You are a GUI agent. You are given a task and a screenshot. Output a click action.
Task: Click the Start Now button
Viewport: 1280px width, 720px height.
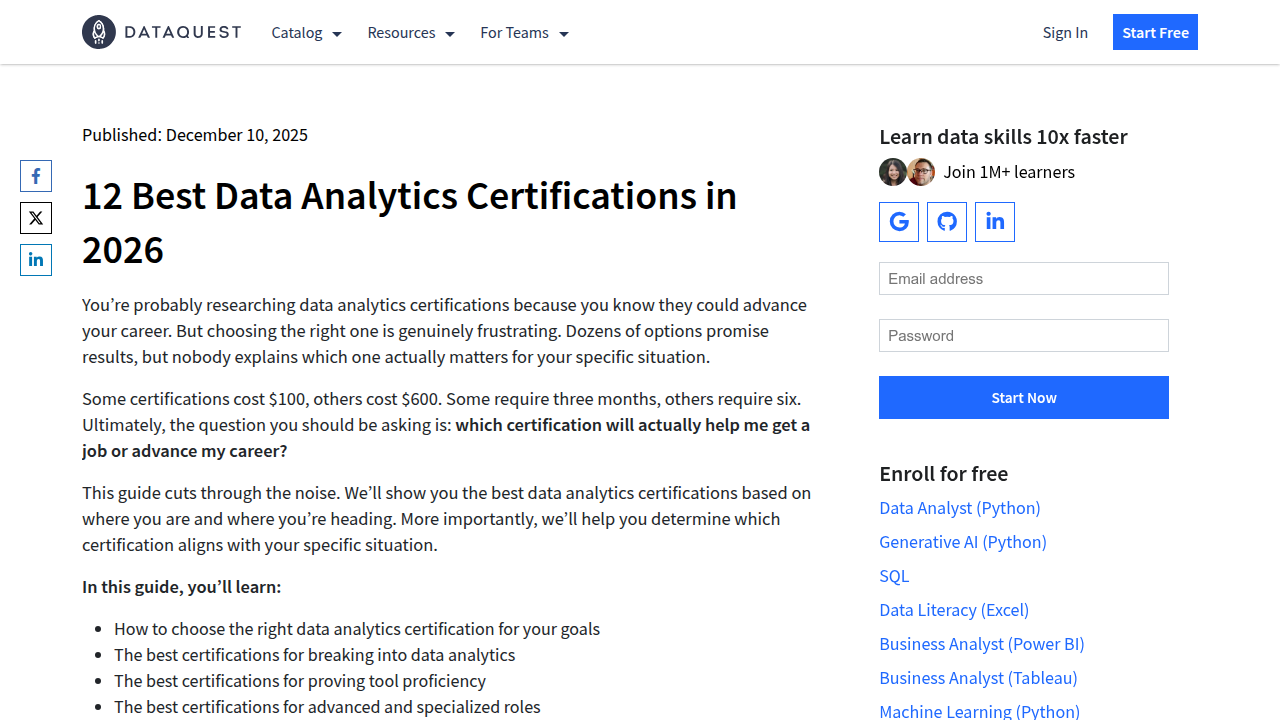click(1024, 398)
